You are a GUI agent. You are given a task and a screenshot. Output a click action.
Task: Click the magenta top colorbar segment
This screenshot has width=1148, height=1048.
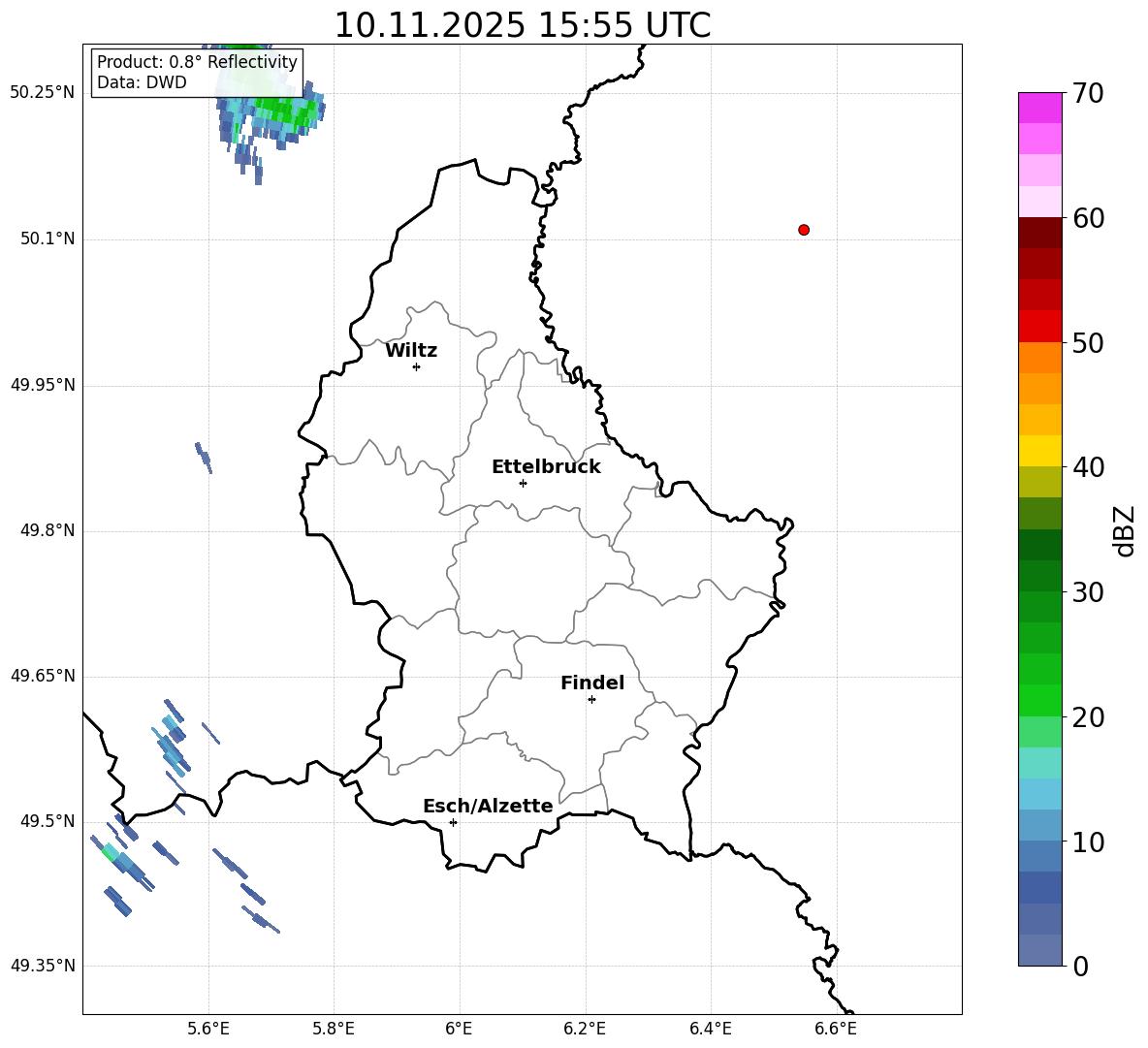coord(1040,109)
